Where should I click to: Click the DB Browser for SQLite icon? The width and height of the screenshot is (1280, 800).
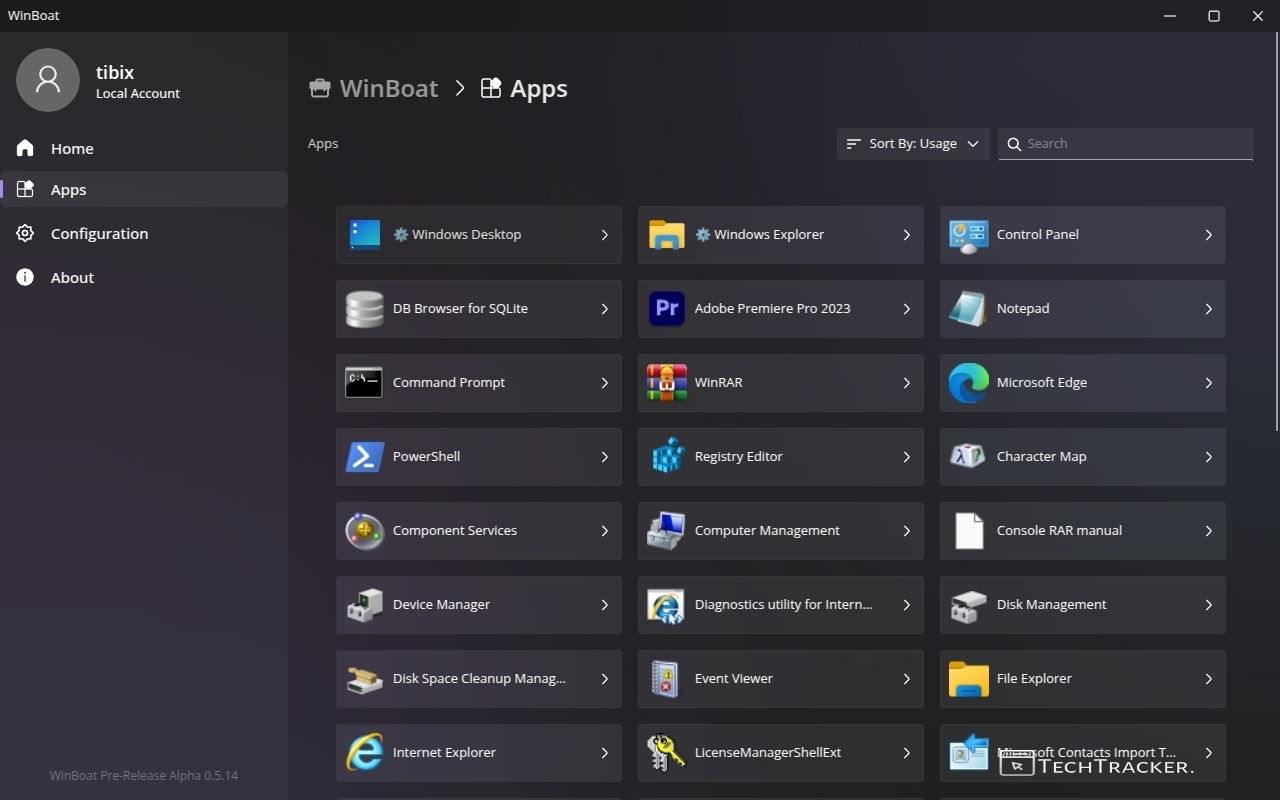364,309
